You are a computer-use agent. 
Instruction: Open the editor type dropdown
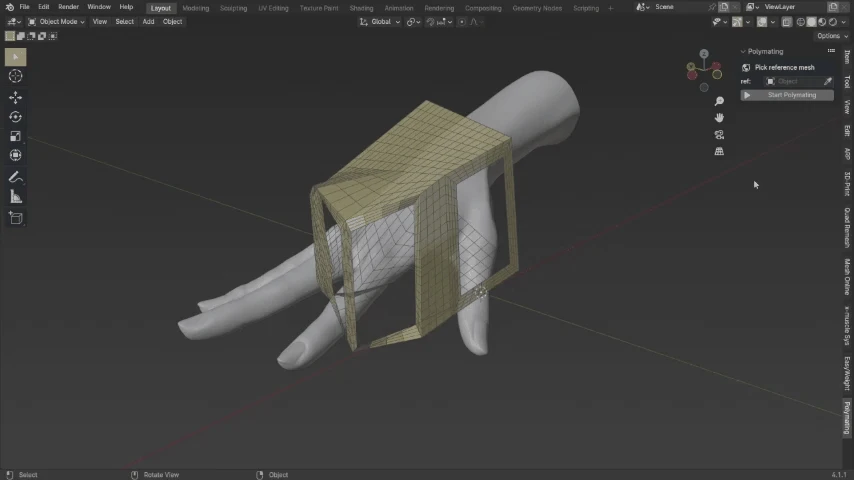pos(14,22)
